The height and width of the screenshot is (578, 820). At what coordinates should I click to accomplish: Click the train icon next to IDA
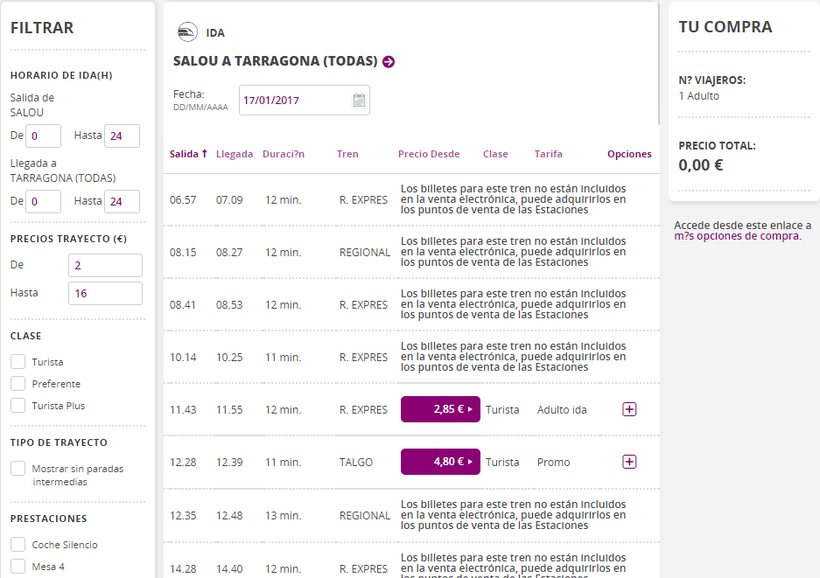187,32
